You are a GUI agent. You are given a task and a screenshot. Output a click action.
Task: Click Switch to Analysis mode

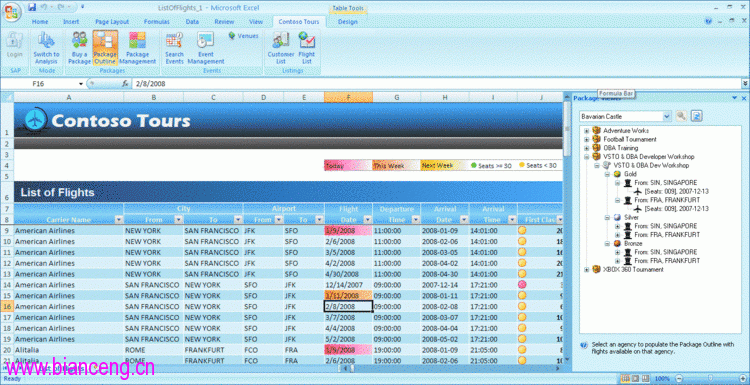coord(46,48)
